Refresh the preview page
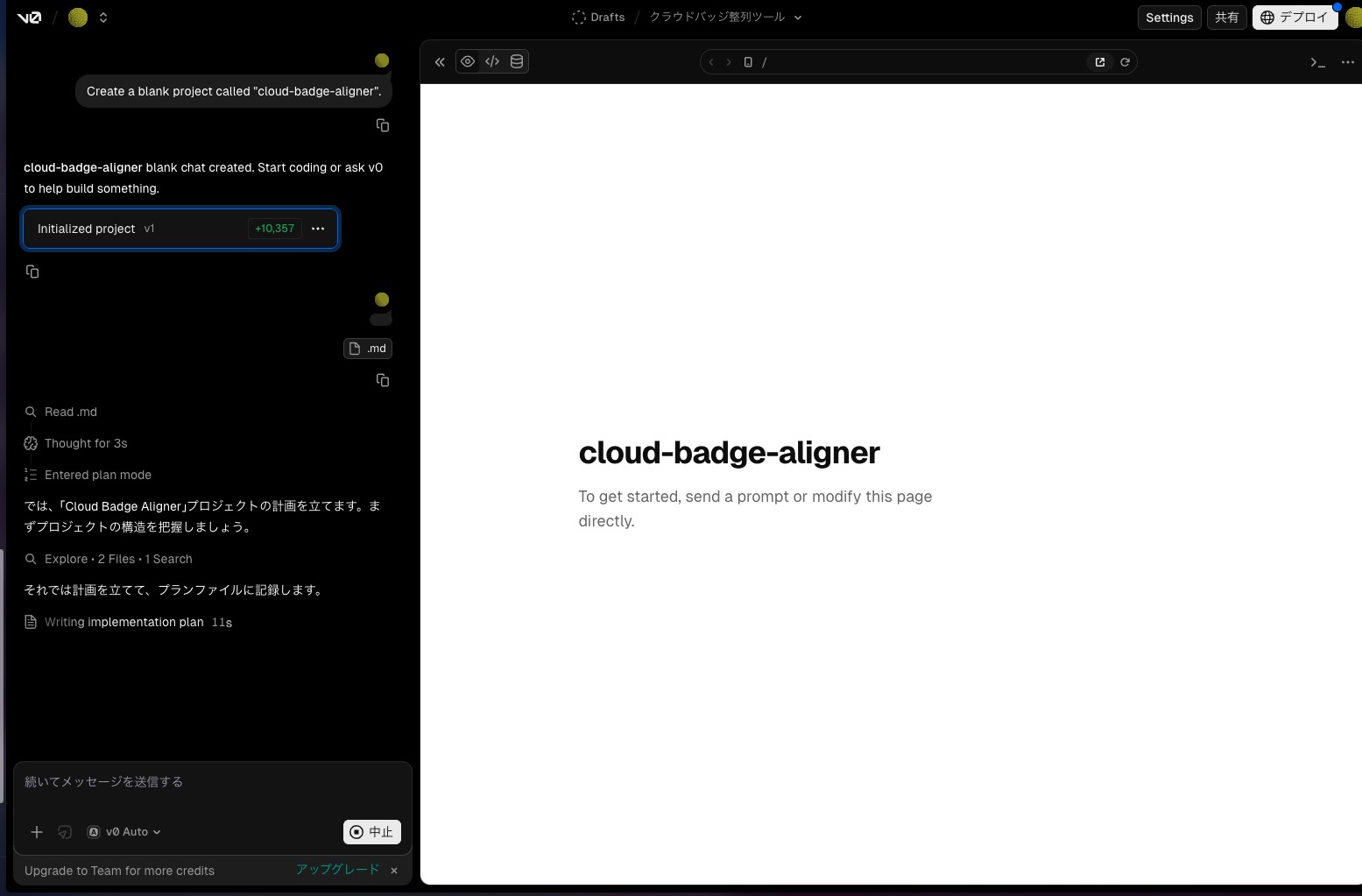This screenshot has width=1362, height=896. pyautogui.click(x=1125, y=62)
